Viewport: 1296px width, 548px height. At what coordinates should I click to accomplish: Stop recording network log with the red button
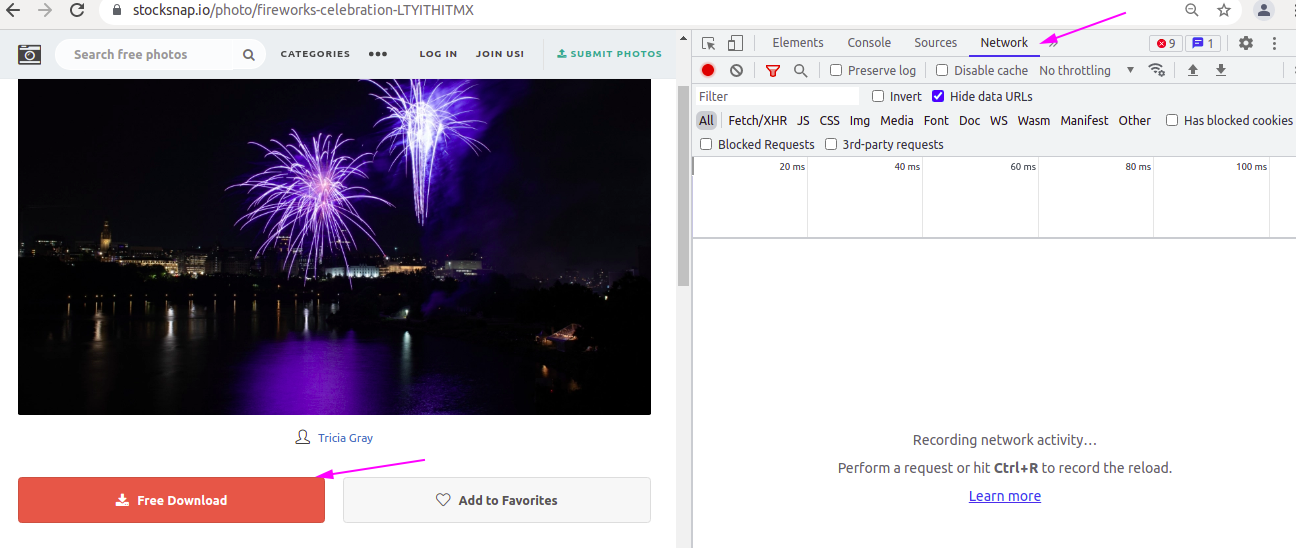point(708,70)
